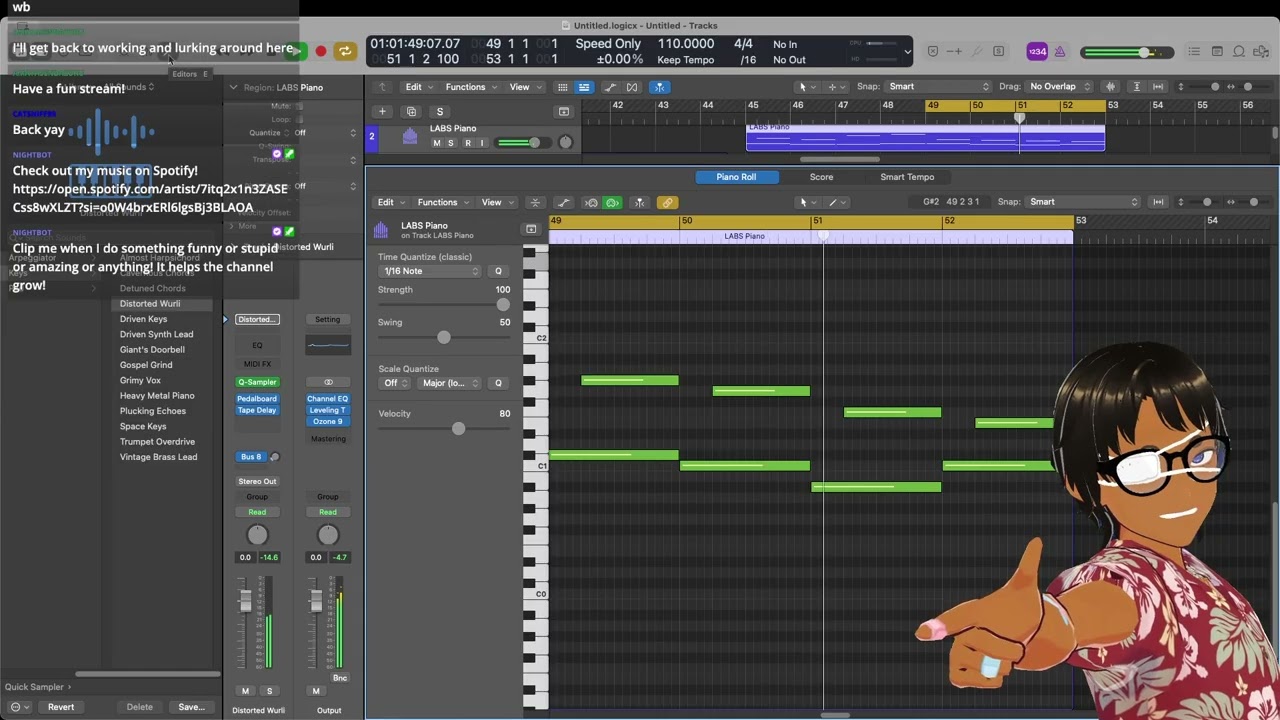Record-enable the LABS Piano track
The height and width of the screenshot is (720, 1280).
click(x=467, y=143)
